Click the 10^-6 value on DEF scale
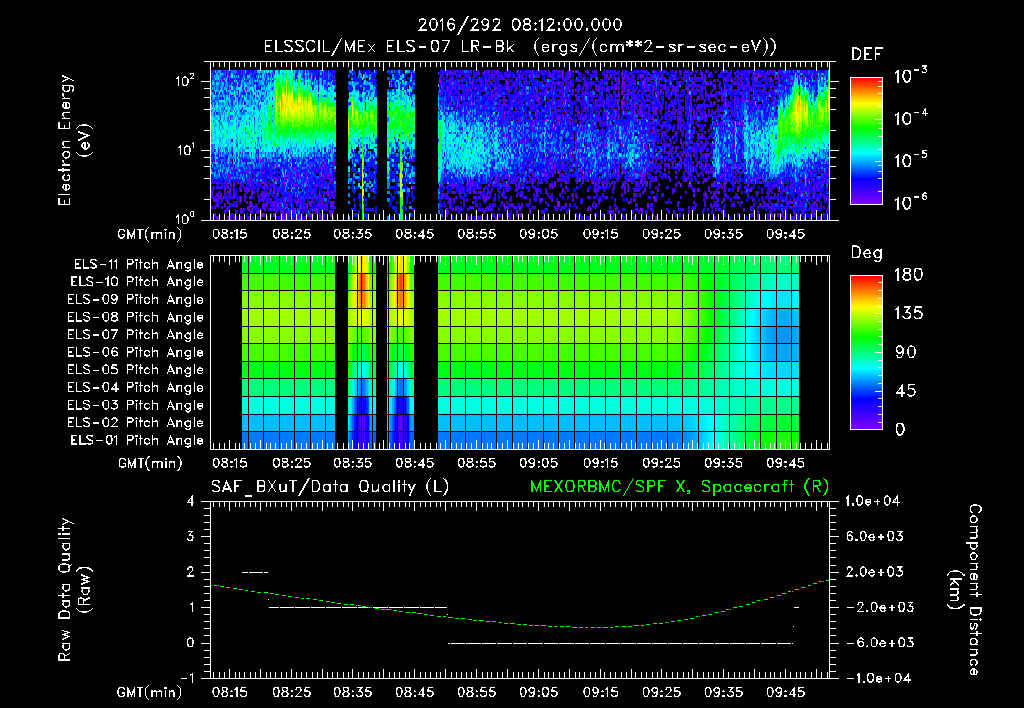The image size is (1024, 708). (x=910, y=202)
